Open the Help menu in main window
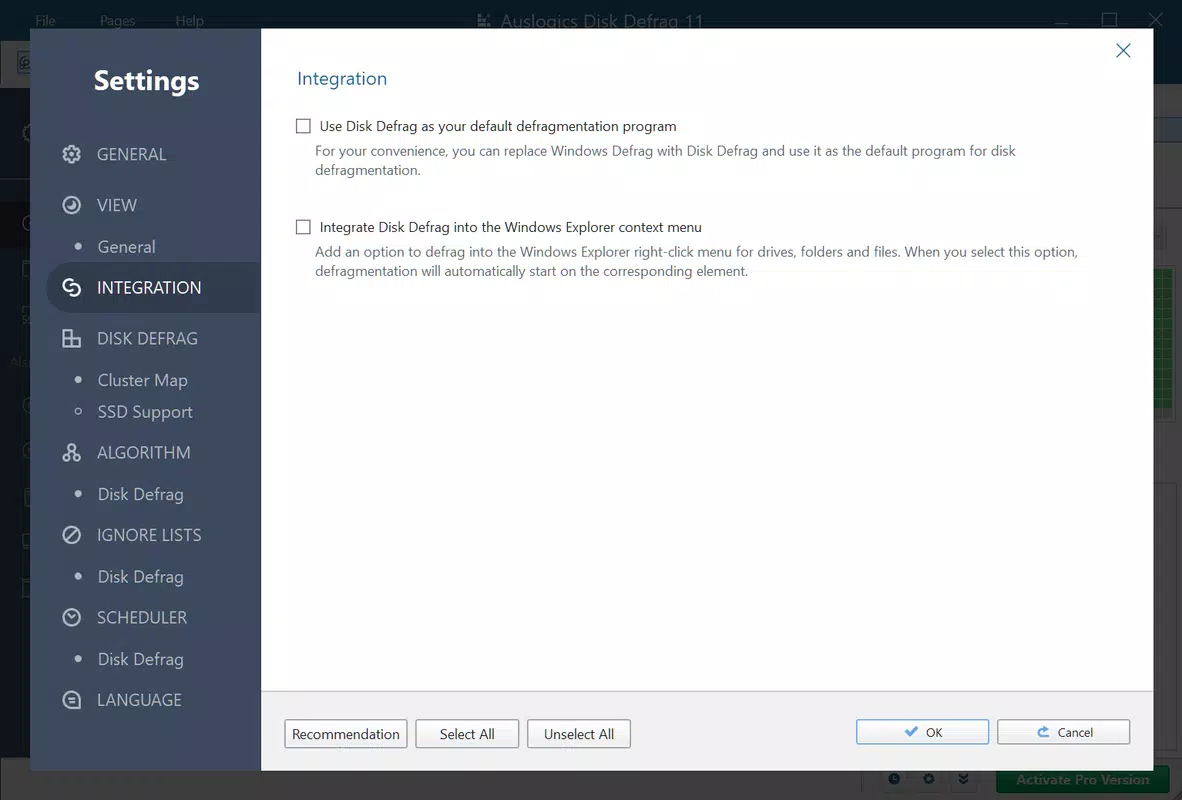Image resolution: width=1182 pixels, height=800 pixels. point(189,20)
